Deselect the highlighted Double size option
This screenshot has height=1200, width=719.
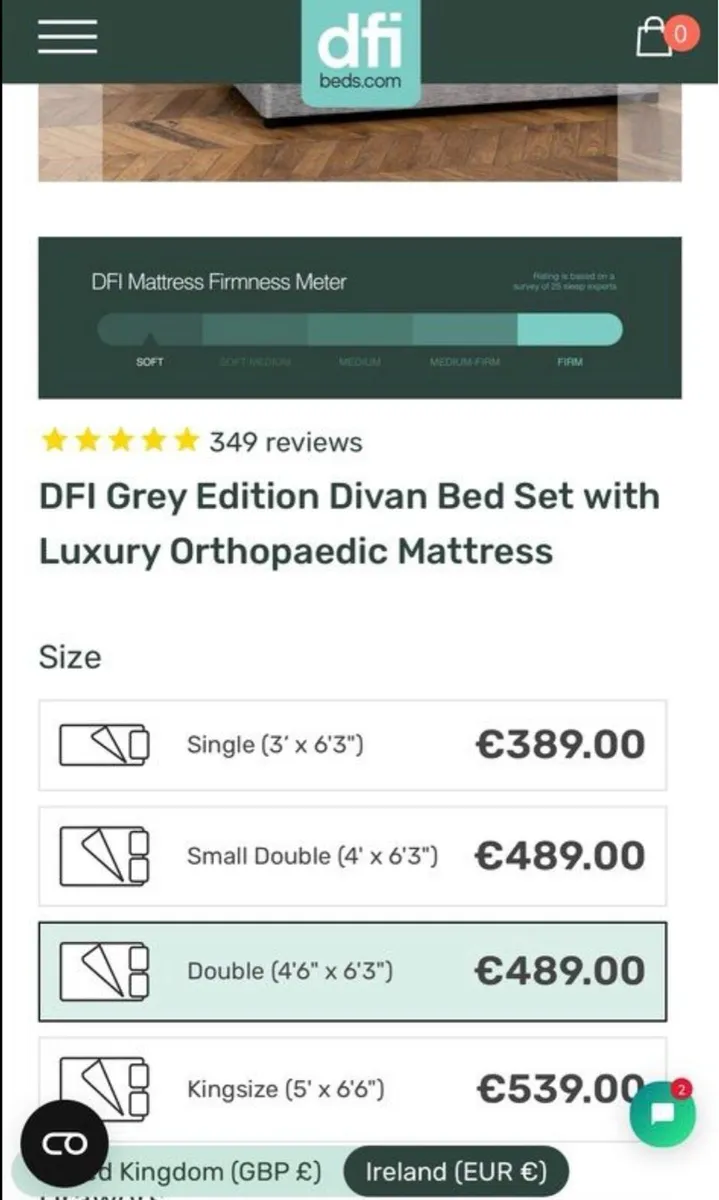point(352,971)
